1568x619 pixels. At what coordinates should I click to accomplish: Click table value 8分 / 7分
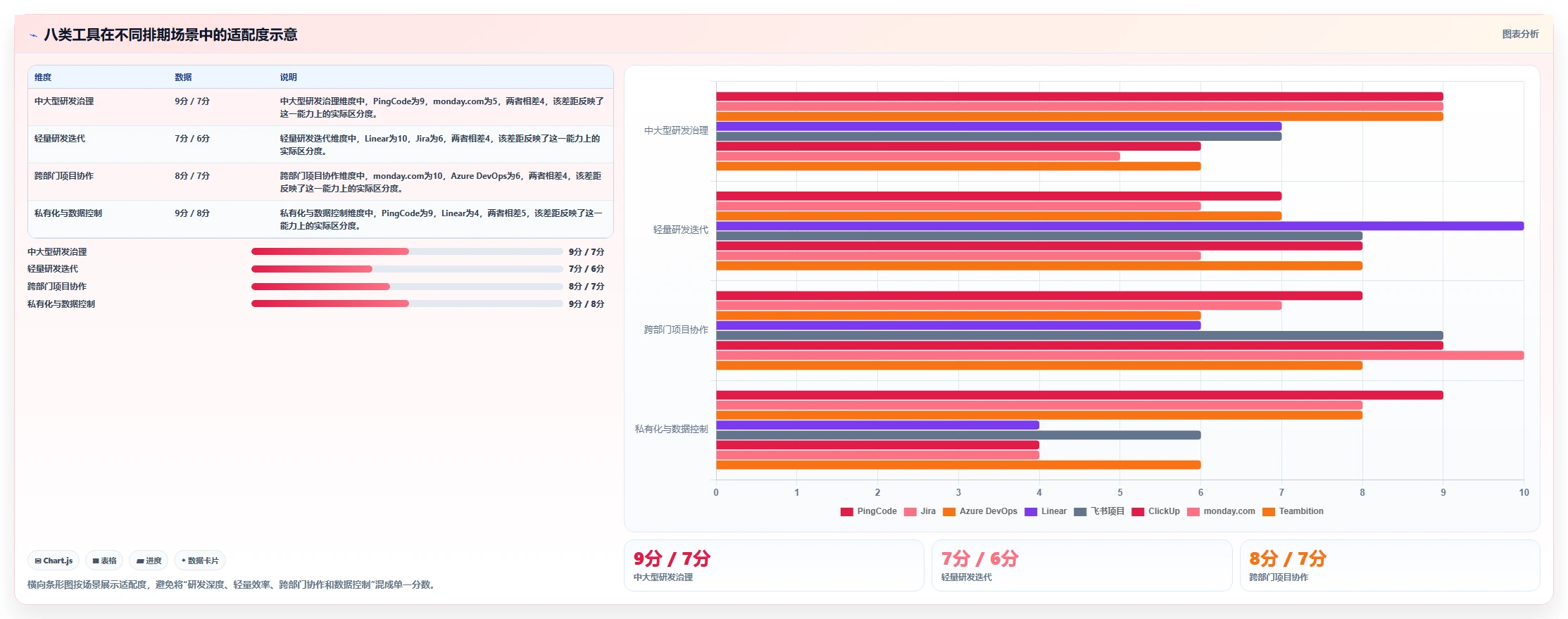click(192, 176)
